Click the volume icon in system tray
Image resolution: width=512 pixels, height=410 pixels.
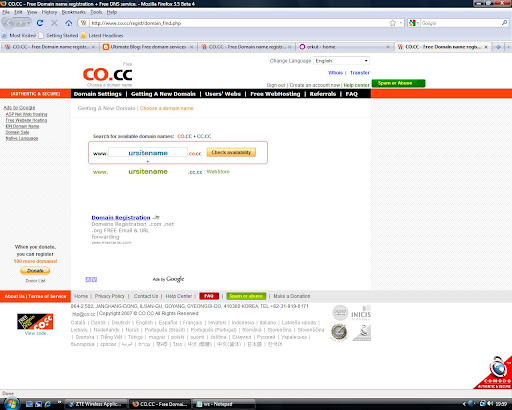click(490, 404)
